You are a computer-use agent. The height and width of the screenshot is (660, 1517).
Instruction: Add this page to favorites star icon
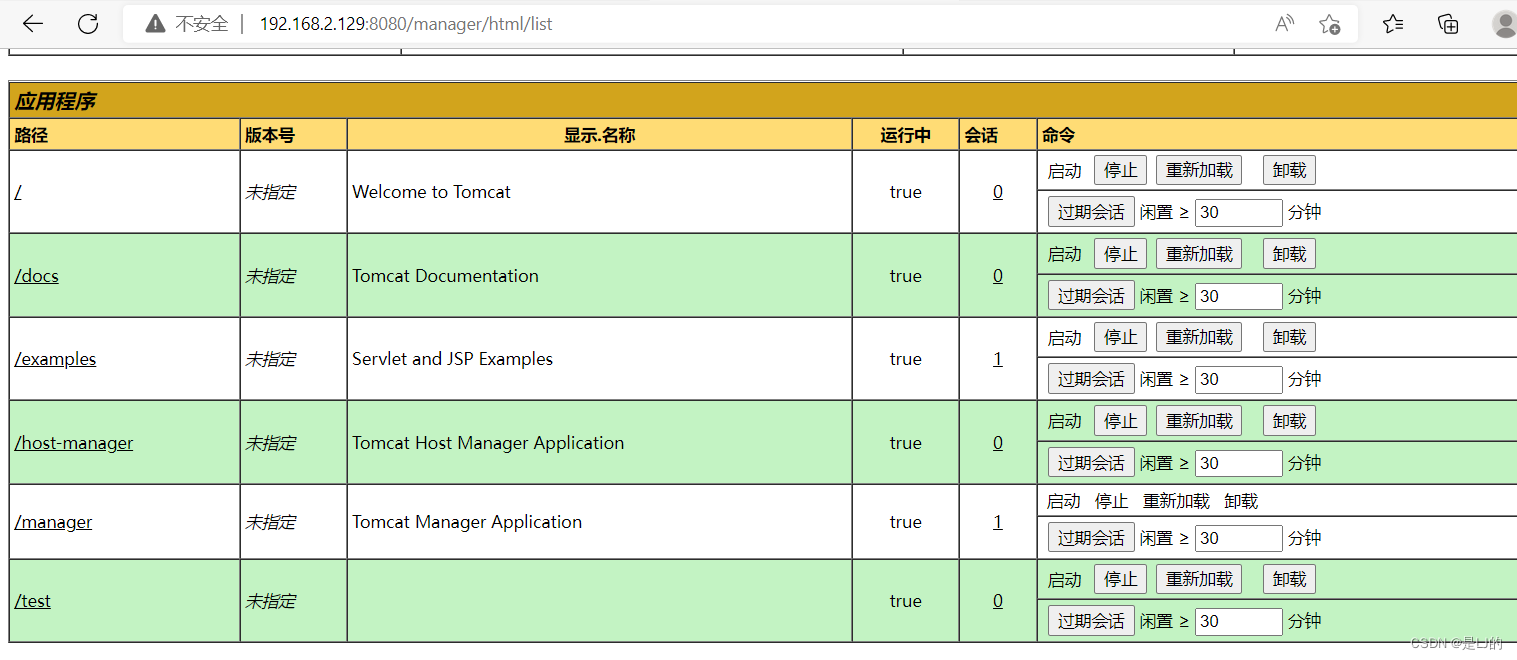[1329, 24]
